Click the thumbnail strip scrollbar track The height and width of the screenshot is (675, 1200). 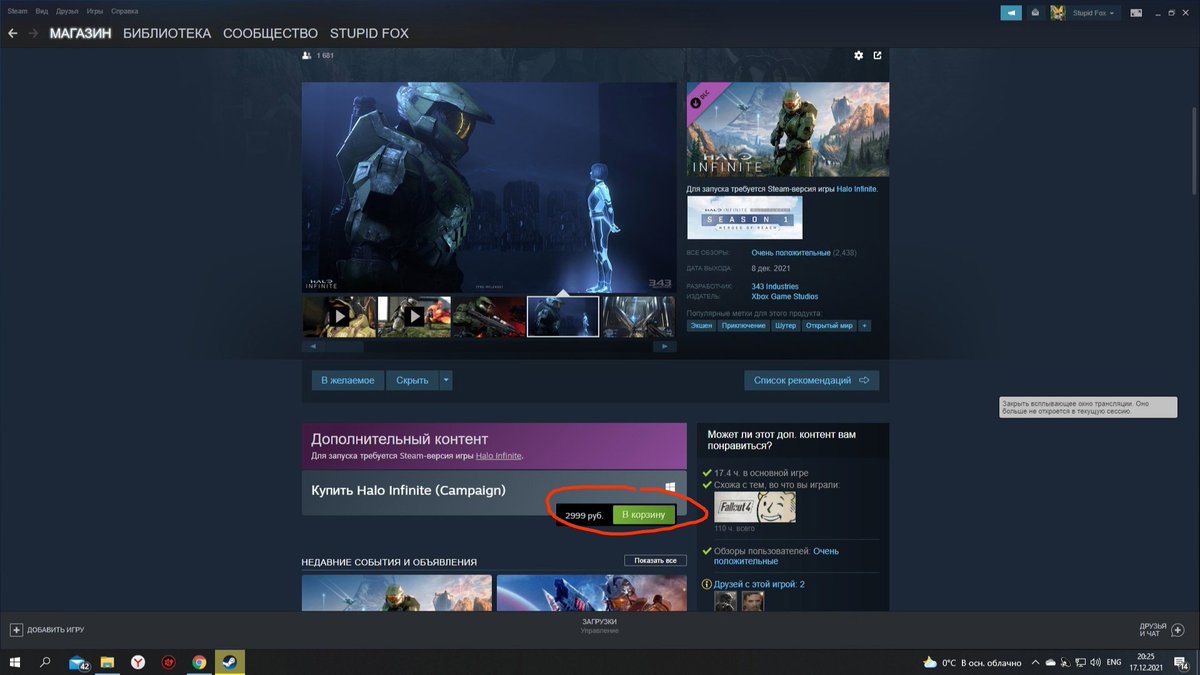point(489,347)
